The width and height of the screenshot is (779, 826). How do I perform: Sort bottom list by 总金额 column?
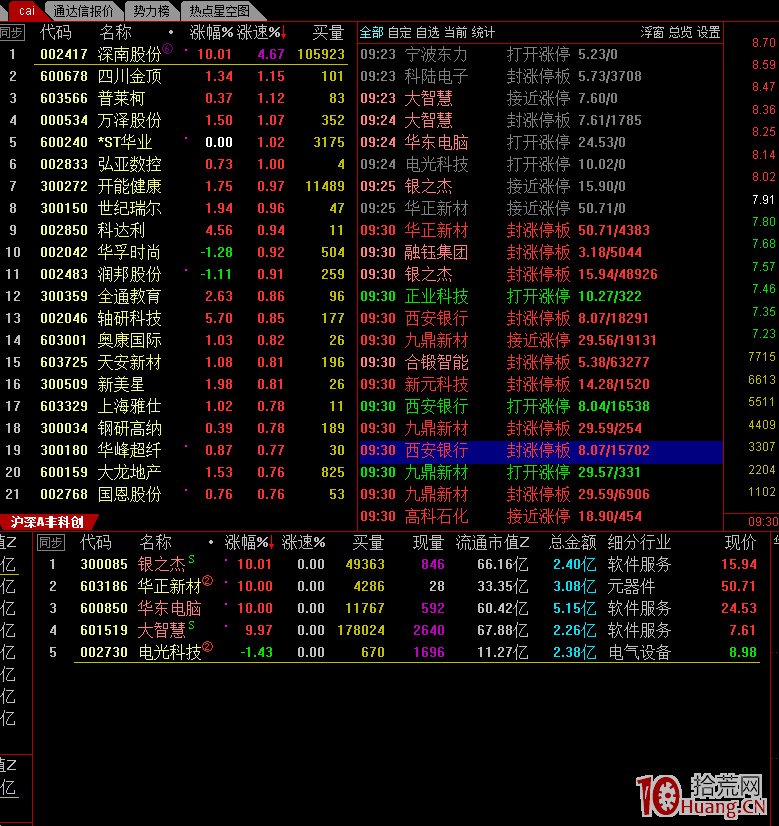[x=573, y=542]
